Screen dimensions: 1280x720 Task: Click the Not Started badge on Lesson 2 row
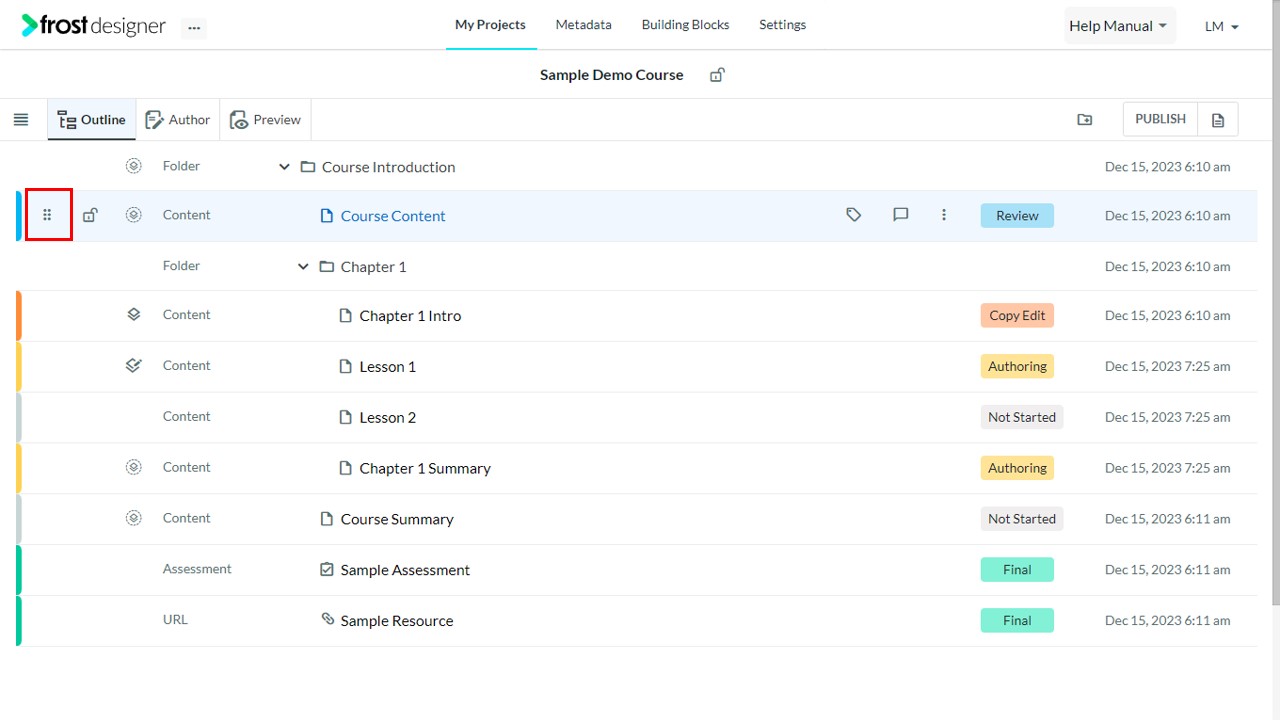pos(1022,417)
